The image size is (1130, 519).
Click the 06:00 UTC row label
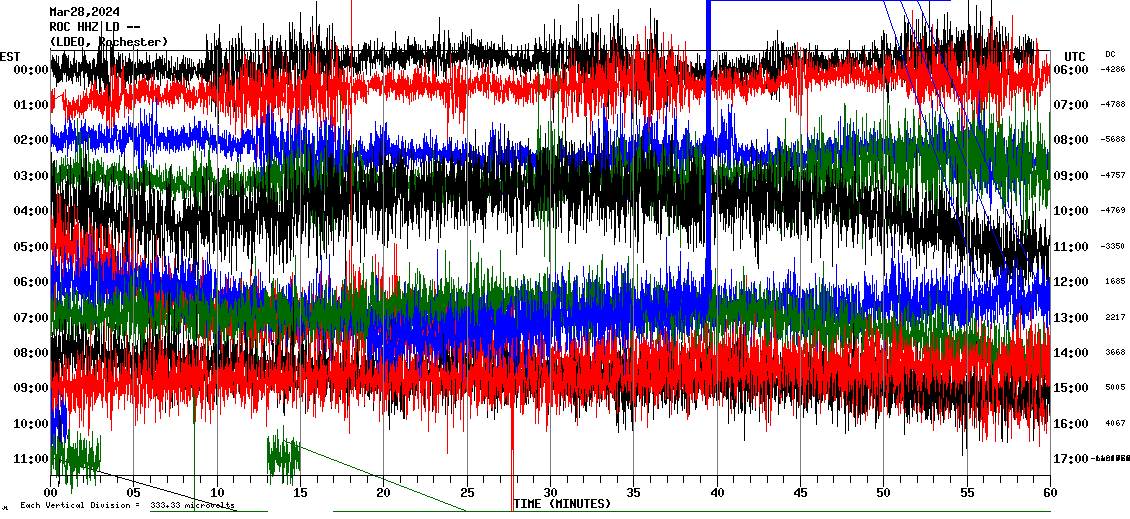tap(1072, 70)
